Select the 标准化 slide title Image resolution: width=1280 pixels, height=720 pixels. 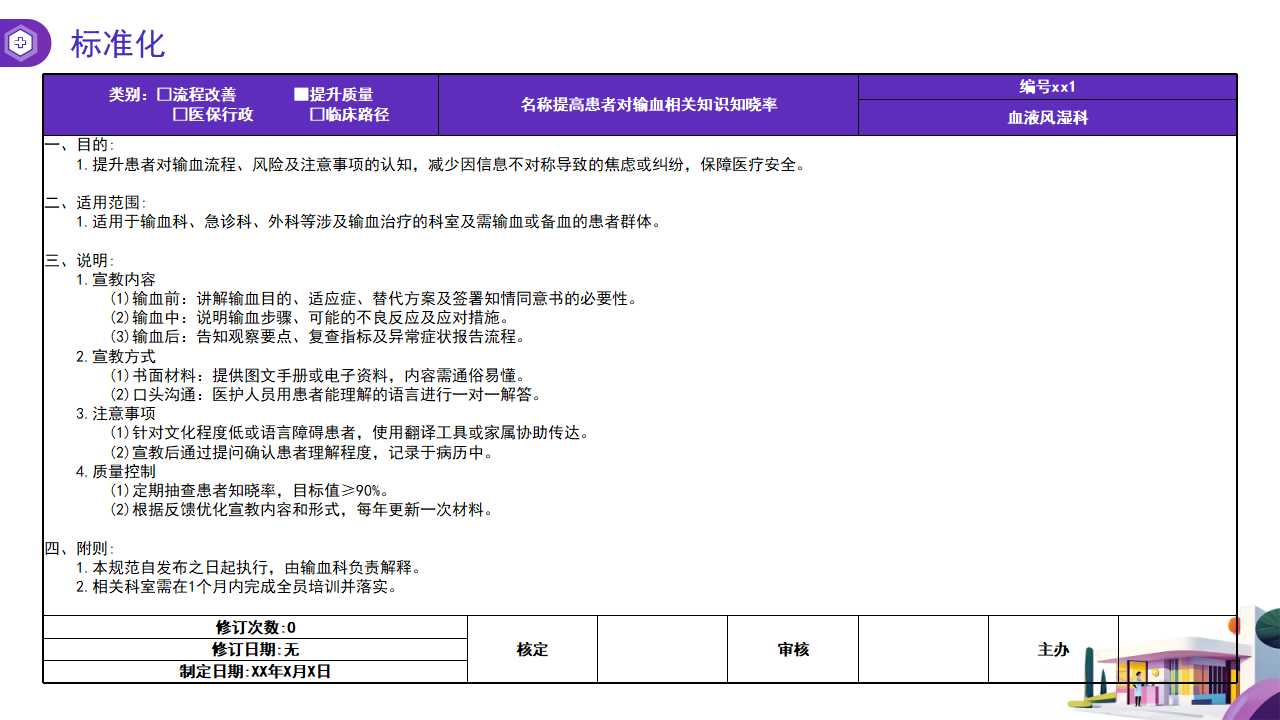point(117,44)
